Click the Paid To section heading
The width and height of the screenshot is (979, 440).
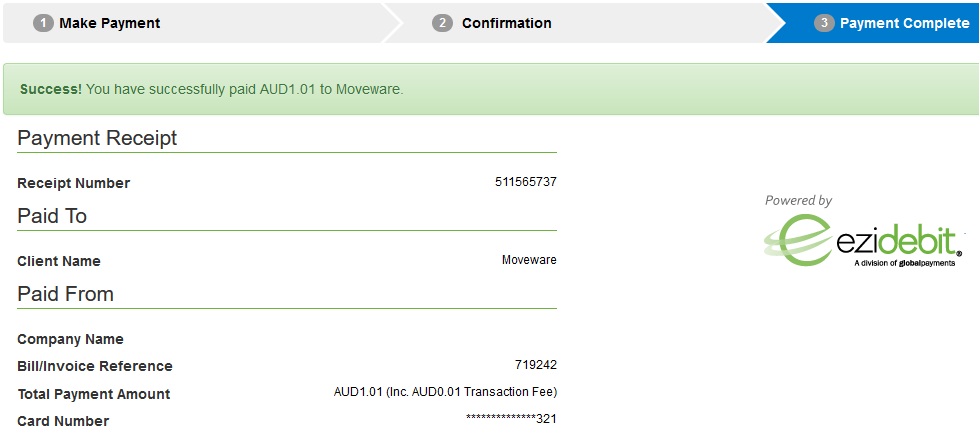click(52, 216)
